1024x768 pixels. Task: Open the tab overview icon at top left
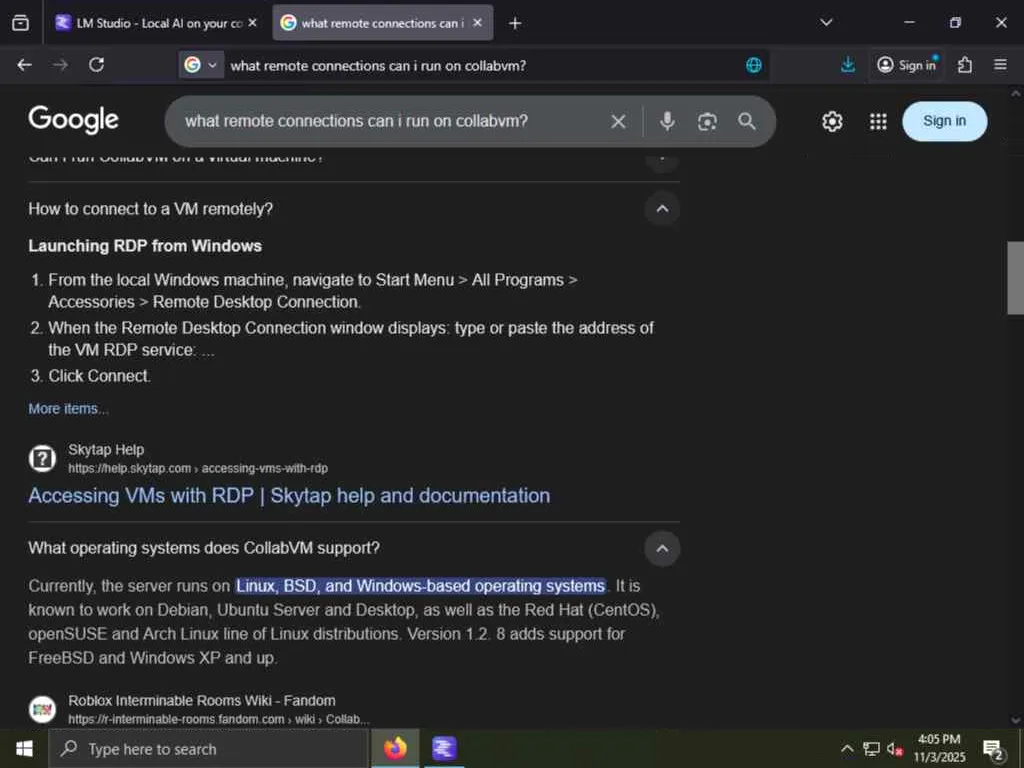(x=20, y=23)
